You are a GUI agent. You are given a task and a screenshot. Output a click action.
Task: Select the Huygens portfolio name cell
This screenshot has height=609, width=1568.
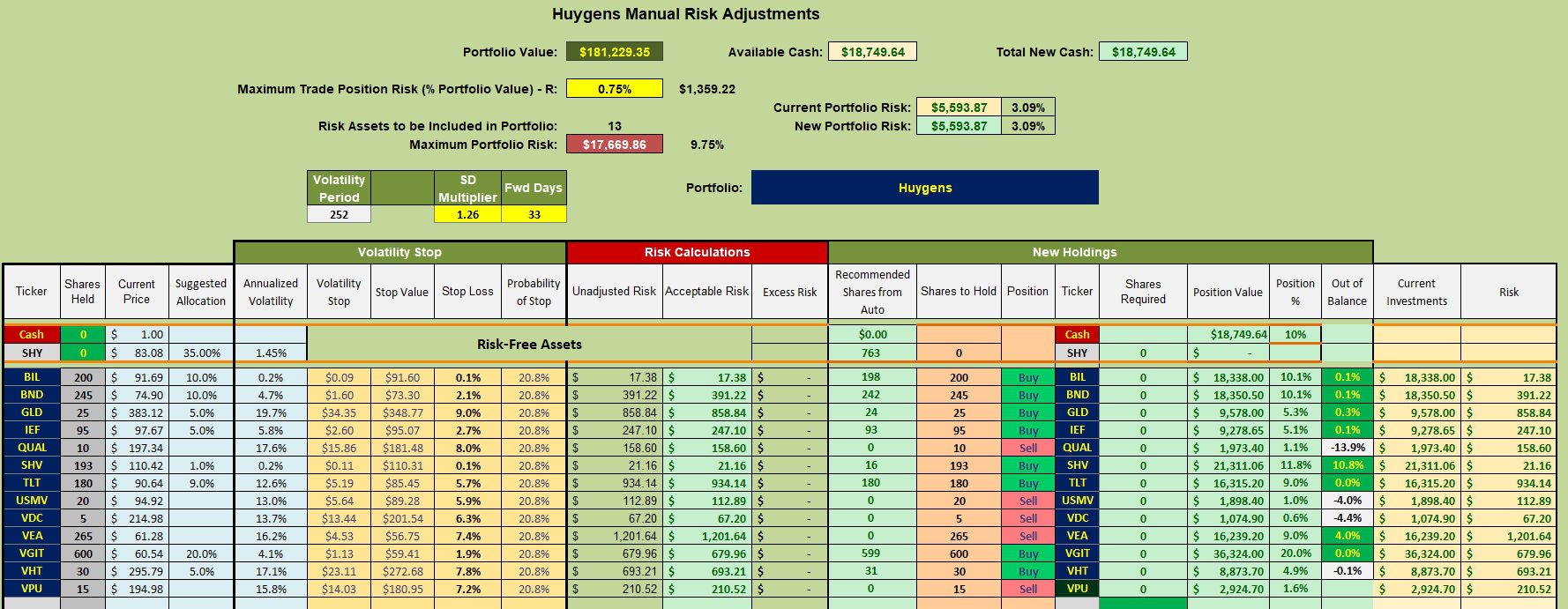click(x=925, y=188)
